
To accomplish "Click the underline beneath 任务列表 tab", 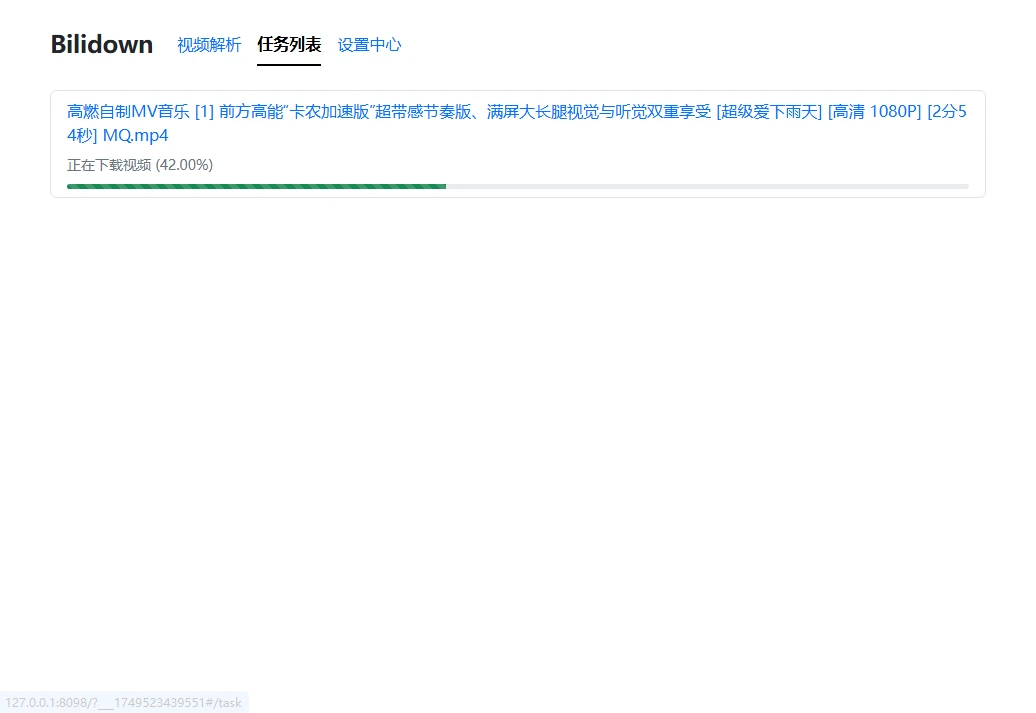I will coord(289,64).
